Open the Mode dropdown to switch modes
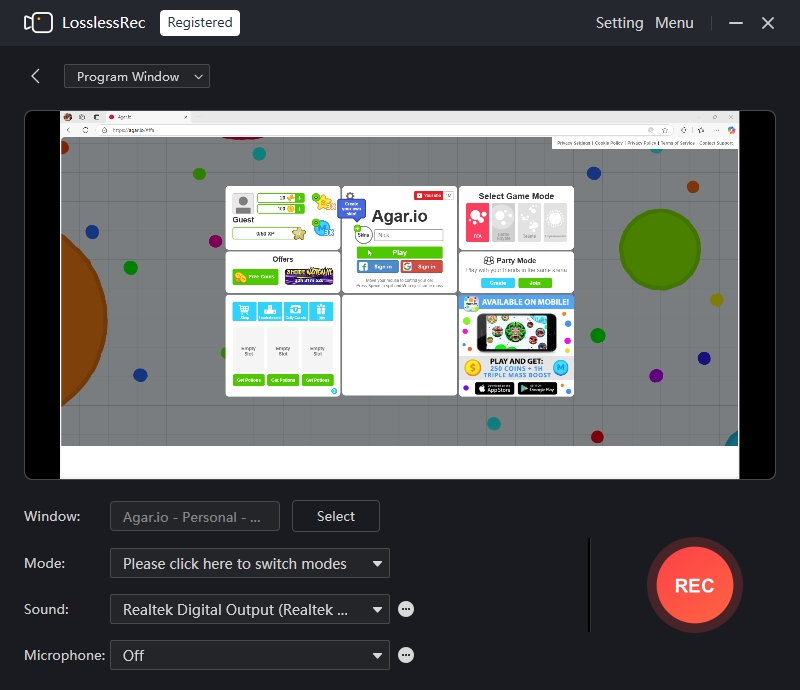 (x=249, y=563)
